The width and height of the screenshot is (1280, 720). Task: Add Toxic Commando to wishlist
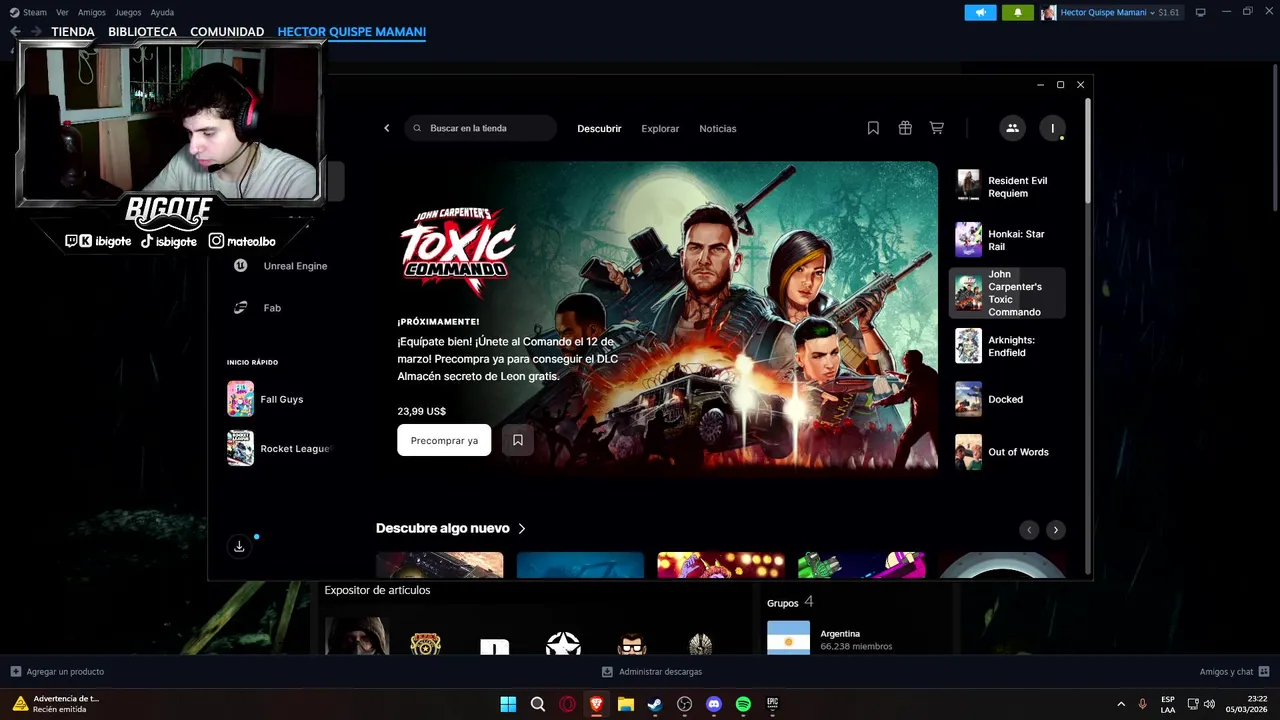518,440
